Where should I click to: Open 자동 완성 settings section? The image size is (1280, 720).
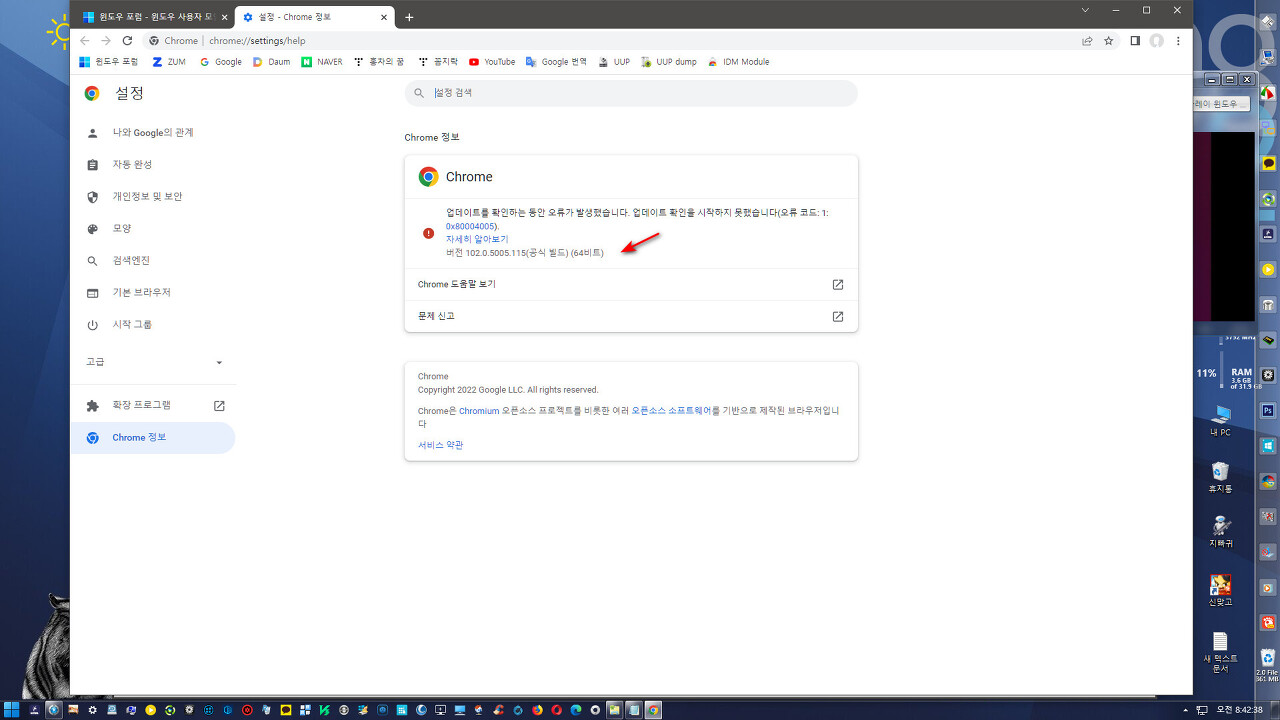(153, 165)
